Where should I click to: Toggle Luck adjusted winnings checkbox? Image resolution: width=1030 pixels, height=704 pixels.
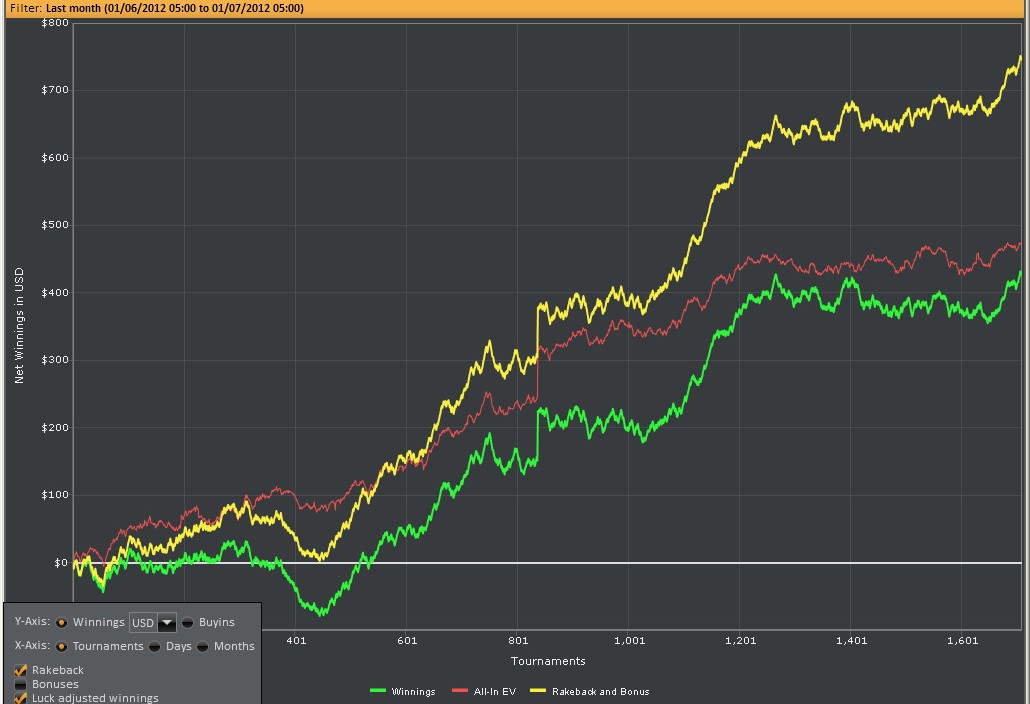coord(21,698)
